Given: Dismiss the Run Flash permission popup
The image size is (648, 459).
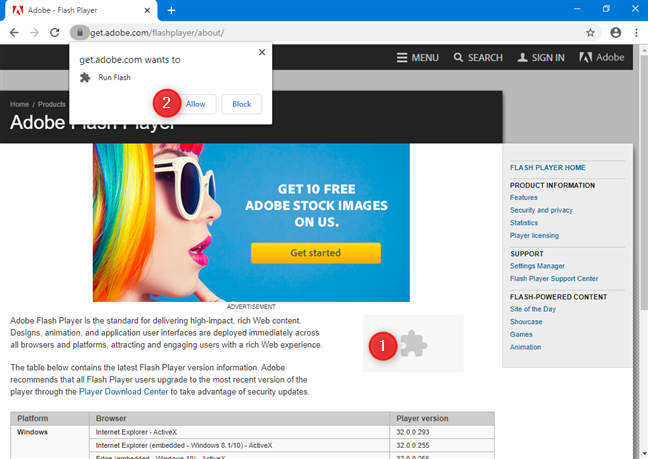Looking at the screenshot, I should 262,52.
